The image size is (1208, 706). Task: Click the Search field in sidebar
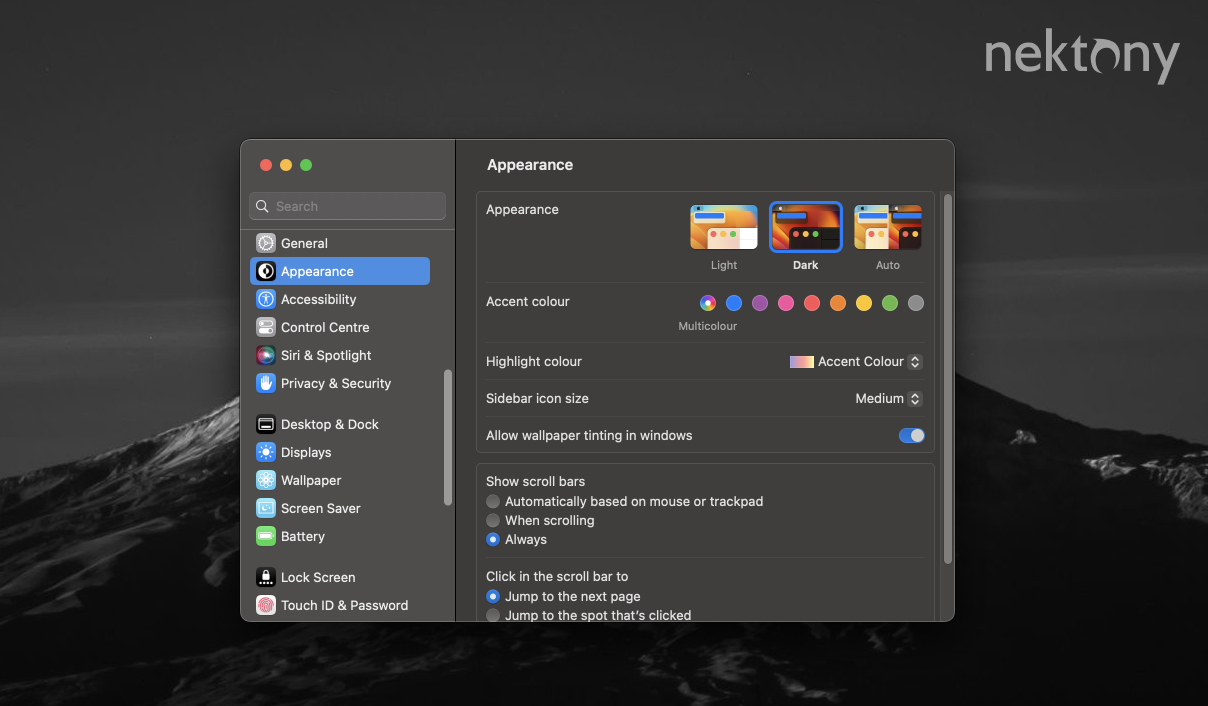347,206
